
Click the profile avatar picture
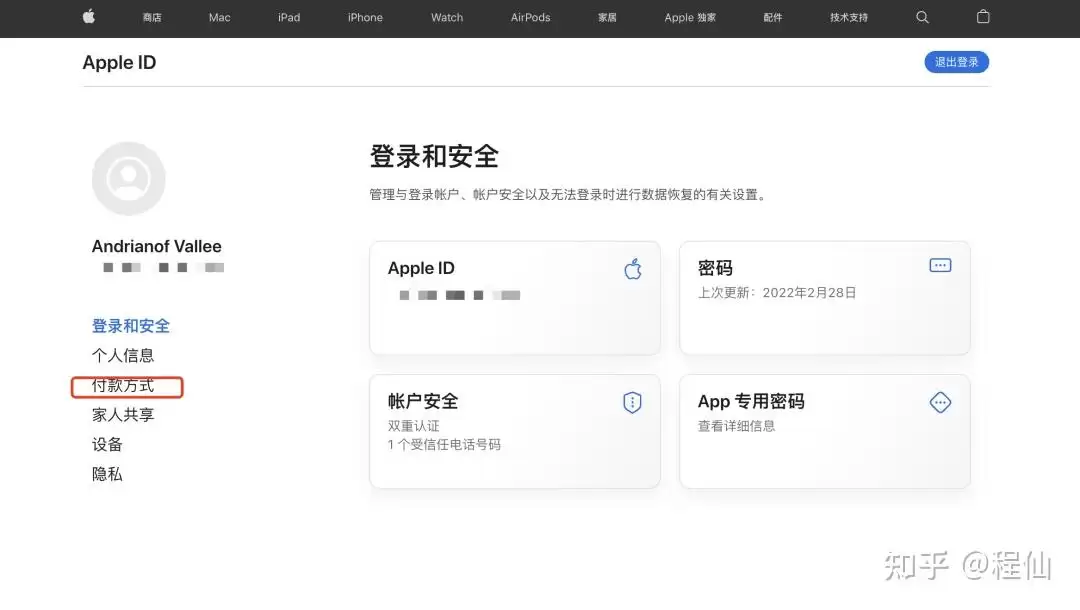click(x=128, y=177)
